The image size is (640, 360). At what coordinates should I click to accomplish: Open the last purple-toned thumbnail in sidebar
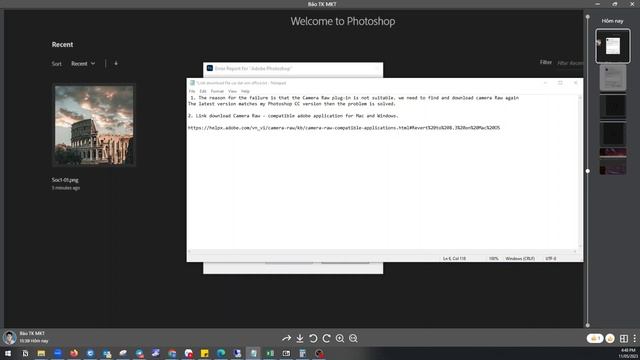(x=613, y=167)
